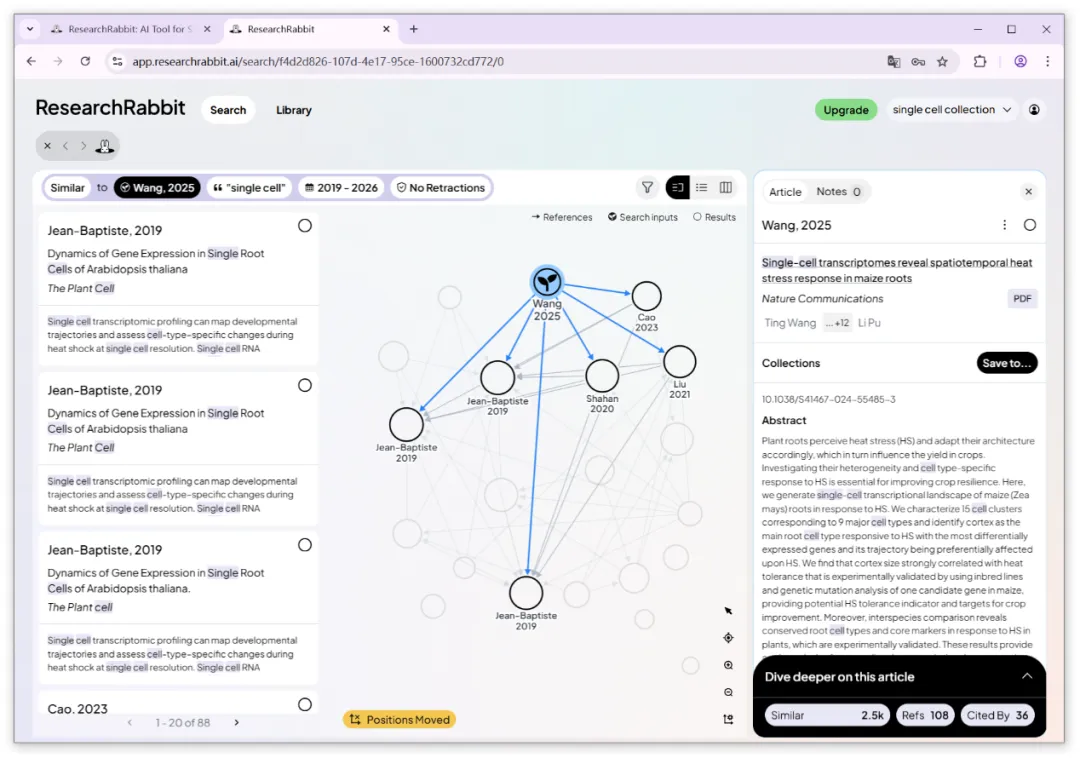Viewport: 1080px width, 758px height.
Task: Open user account icon in app header
Action: point(1034,109)
